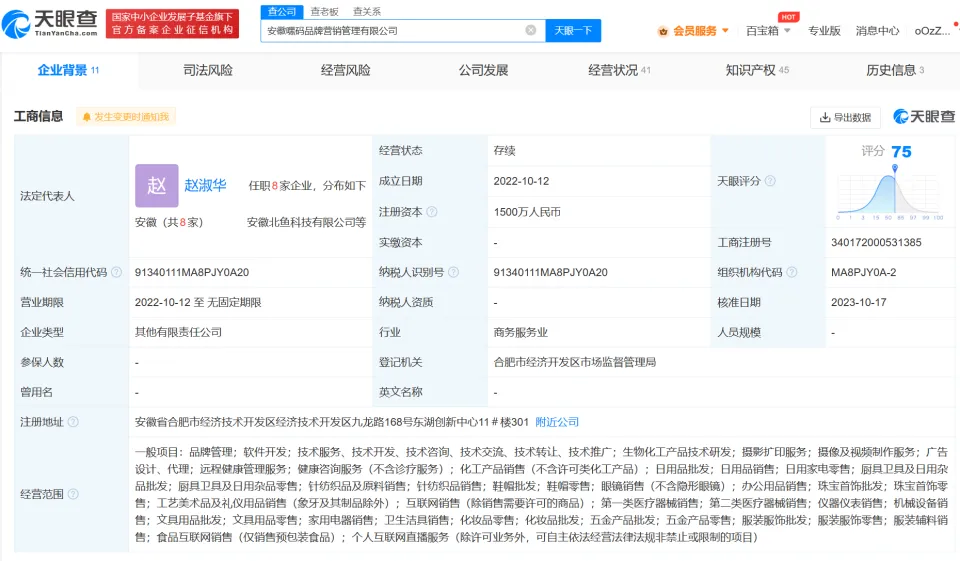Click the 组织机构代码 help icon

click(792, 272)
